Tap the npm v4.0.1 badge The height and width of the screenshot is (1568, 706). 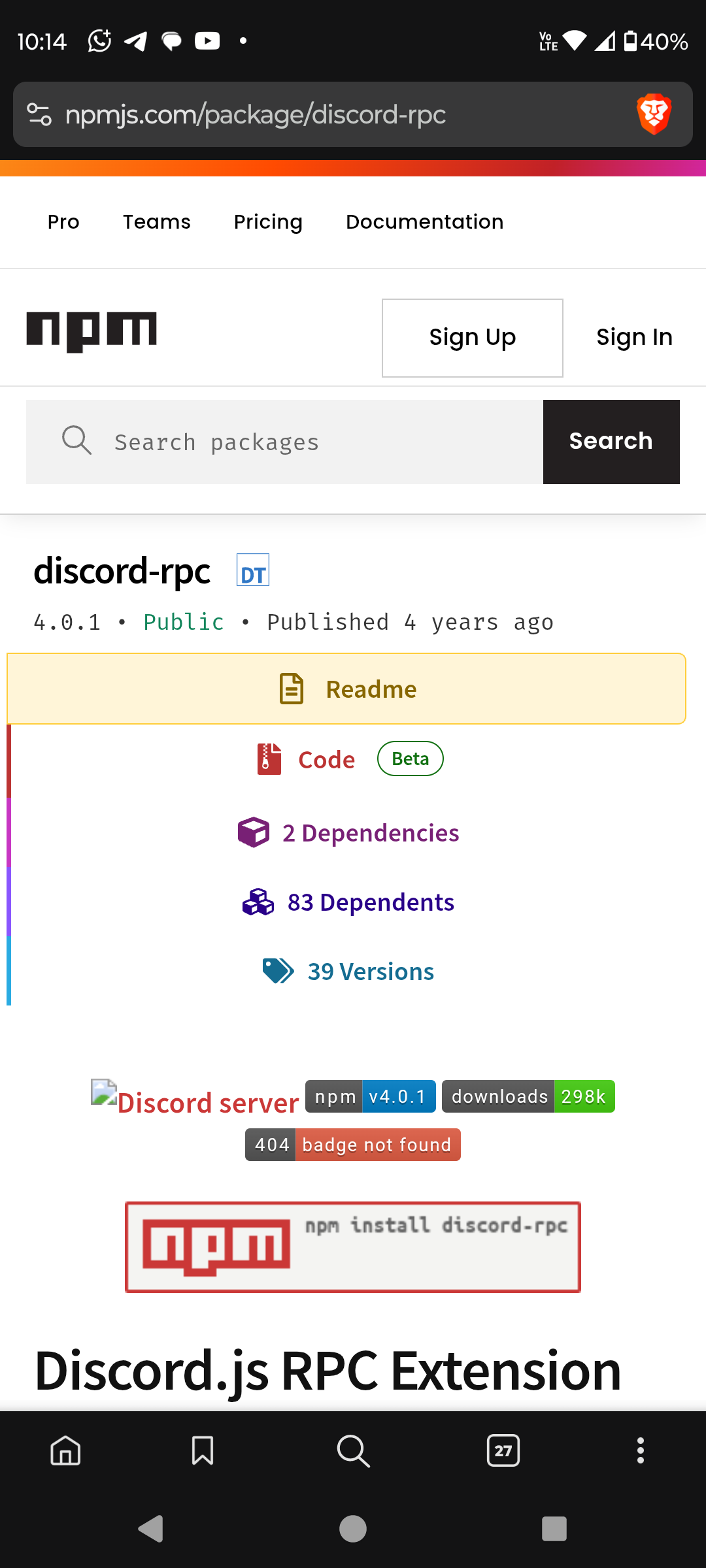(x=371, y=1096)
